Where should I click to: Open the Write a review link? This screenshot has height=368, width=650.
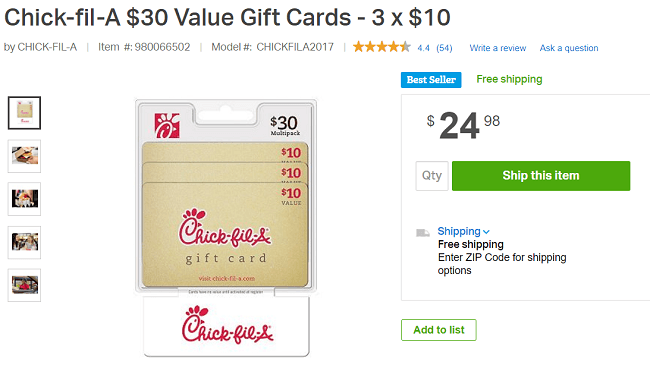click(x=497, y=48)
